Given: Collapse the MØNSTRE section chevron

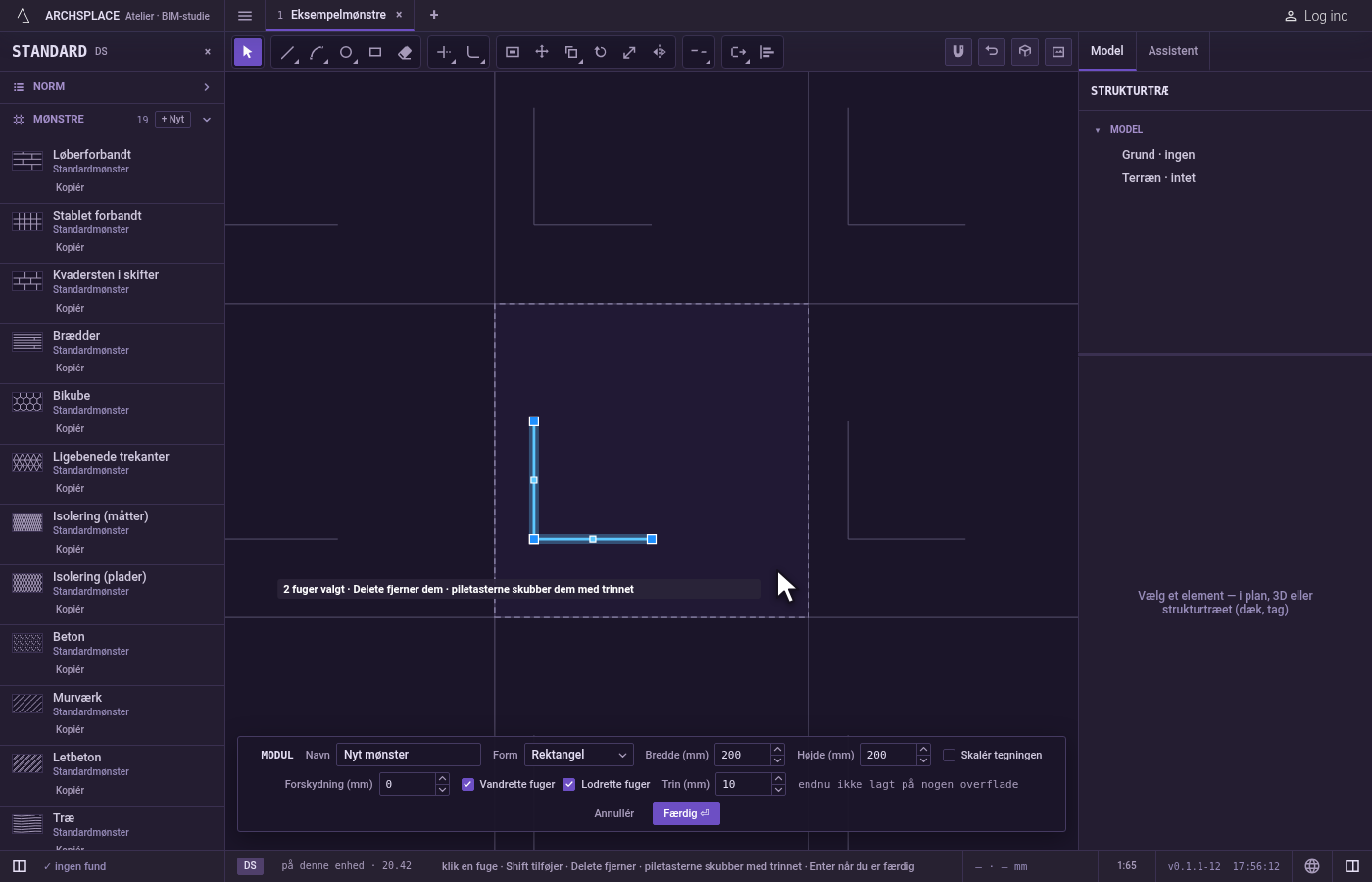Looking at the screenshot, I should [x=207, y=120].
